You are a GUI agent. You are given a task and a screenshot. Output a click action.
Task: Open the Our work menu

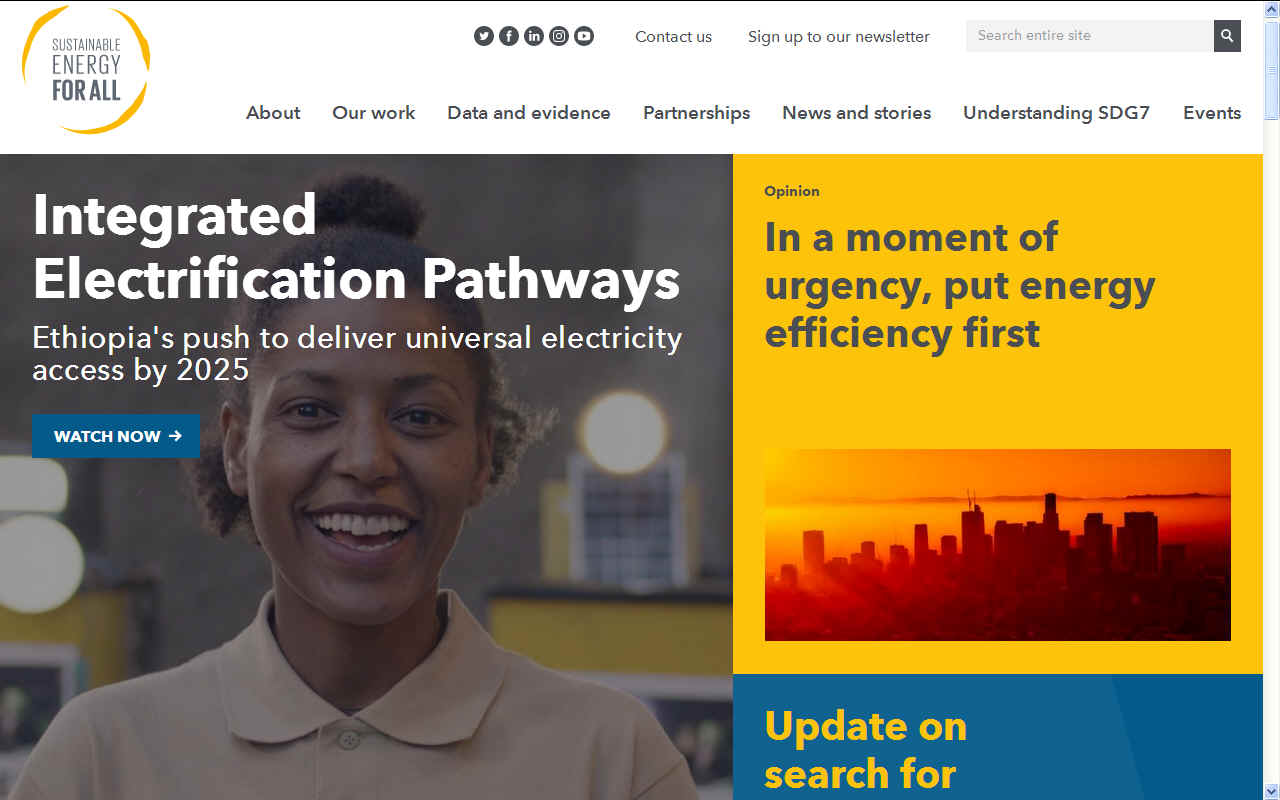point(374,113)
